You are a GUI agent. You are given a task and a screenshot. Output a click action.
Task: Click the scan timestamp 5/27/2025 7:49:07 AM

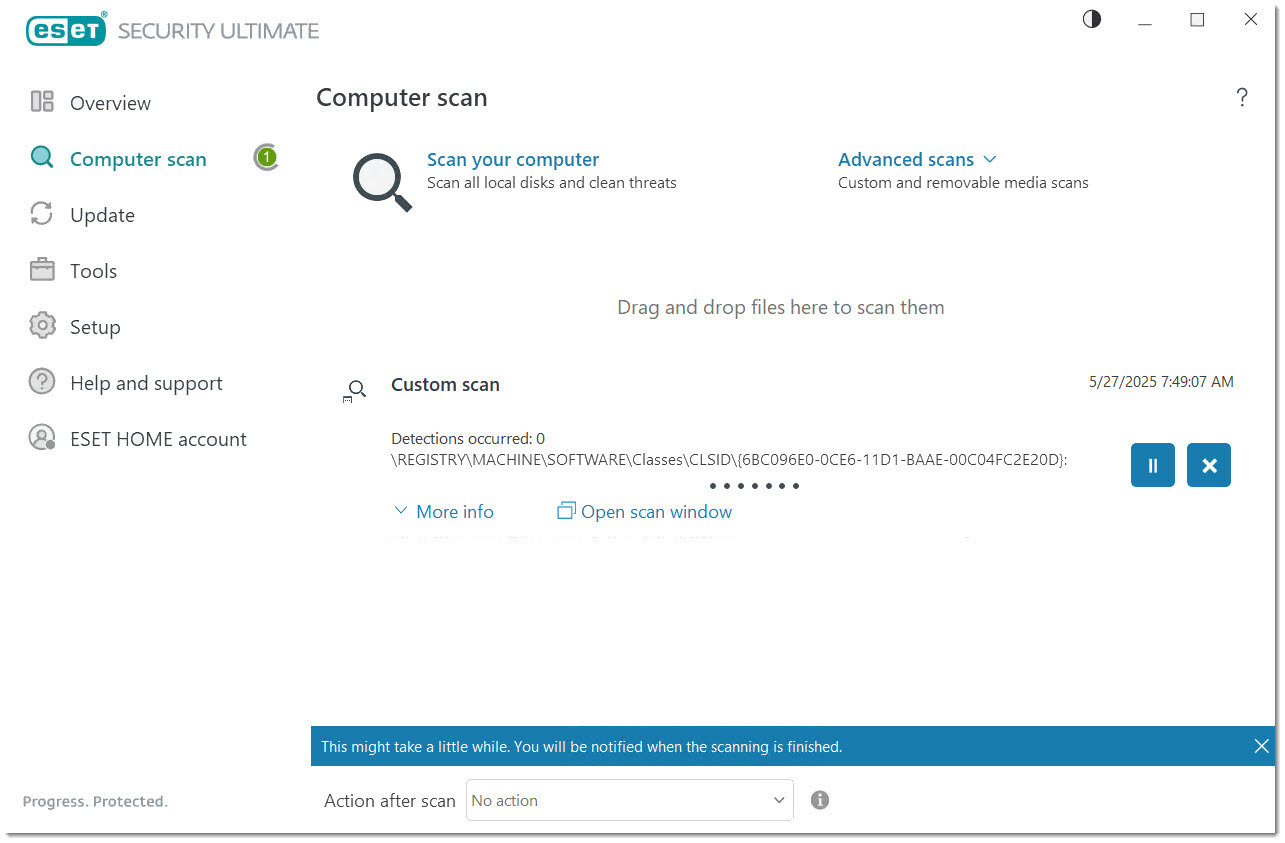tap(1161, 381)
